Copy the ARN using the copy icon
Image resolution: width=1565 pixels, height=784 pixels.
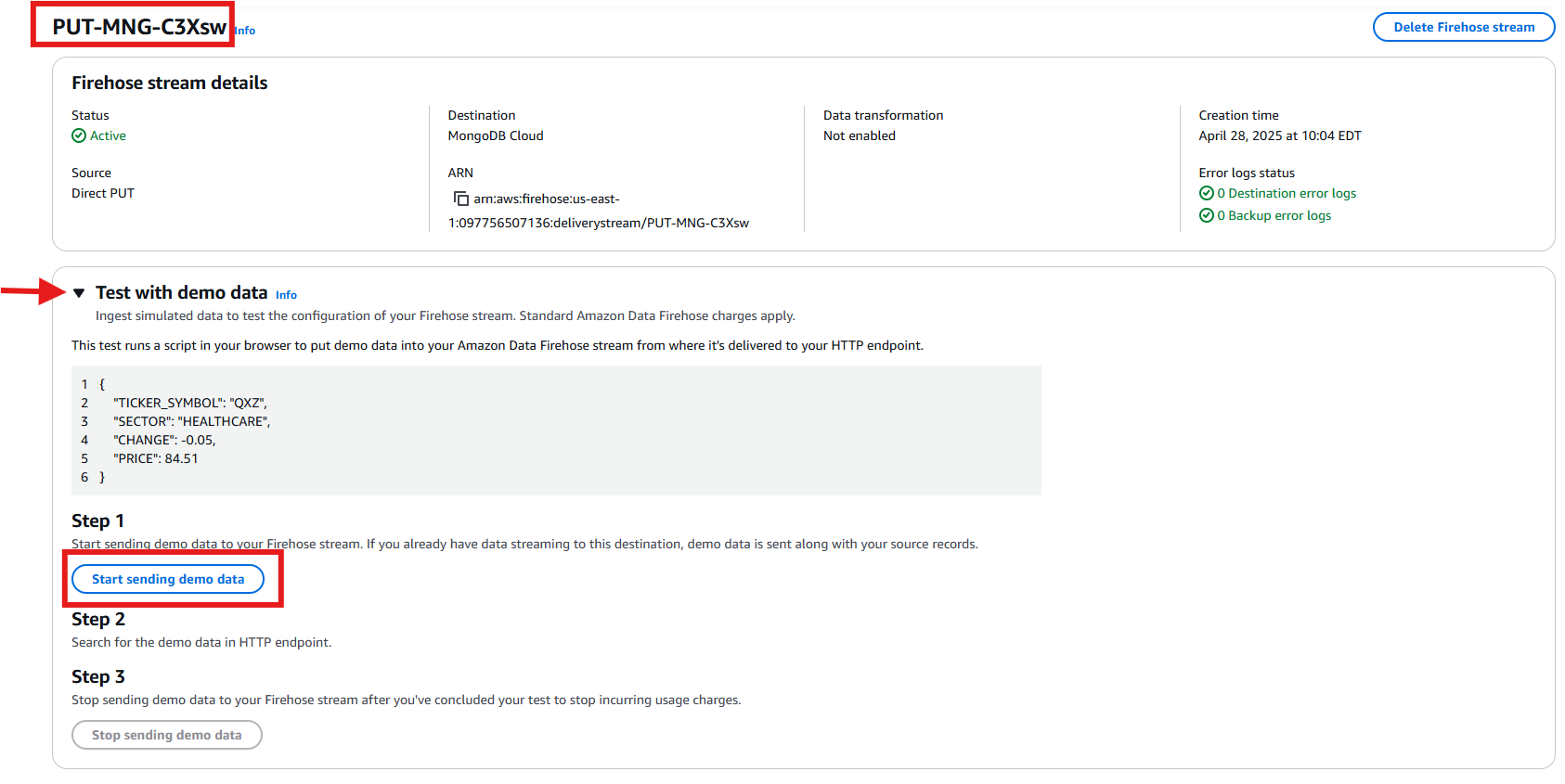(x=460, y=199)
